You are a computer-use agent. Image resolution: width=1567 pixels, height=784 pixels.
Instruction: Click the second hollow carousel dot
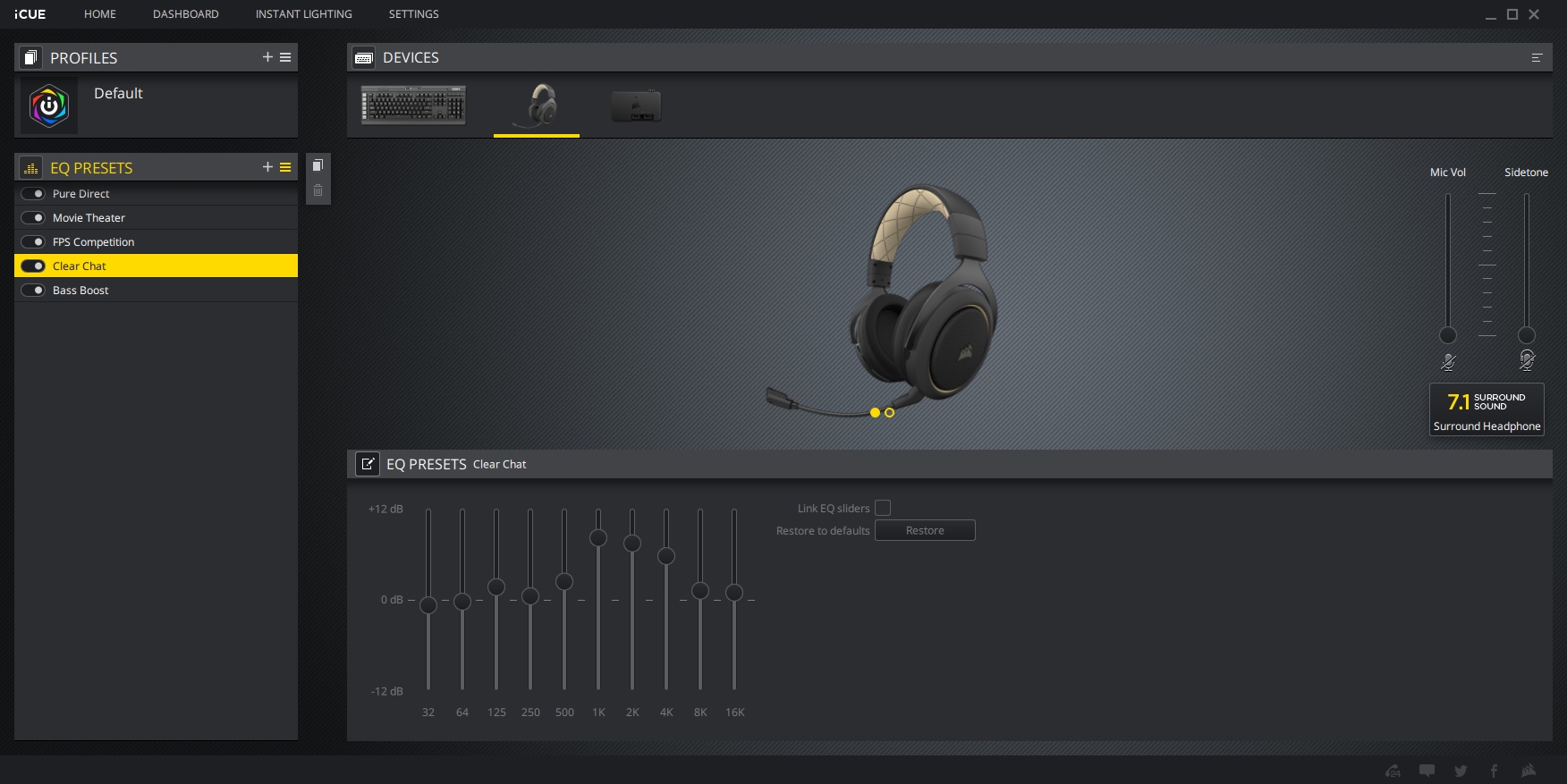pyautogui.click(x=889, y=412)
